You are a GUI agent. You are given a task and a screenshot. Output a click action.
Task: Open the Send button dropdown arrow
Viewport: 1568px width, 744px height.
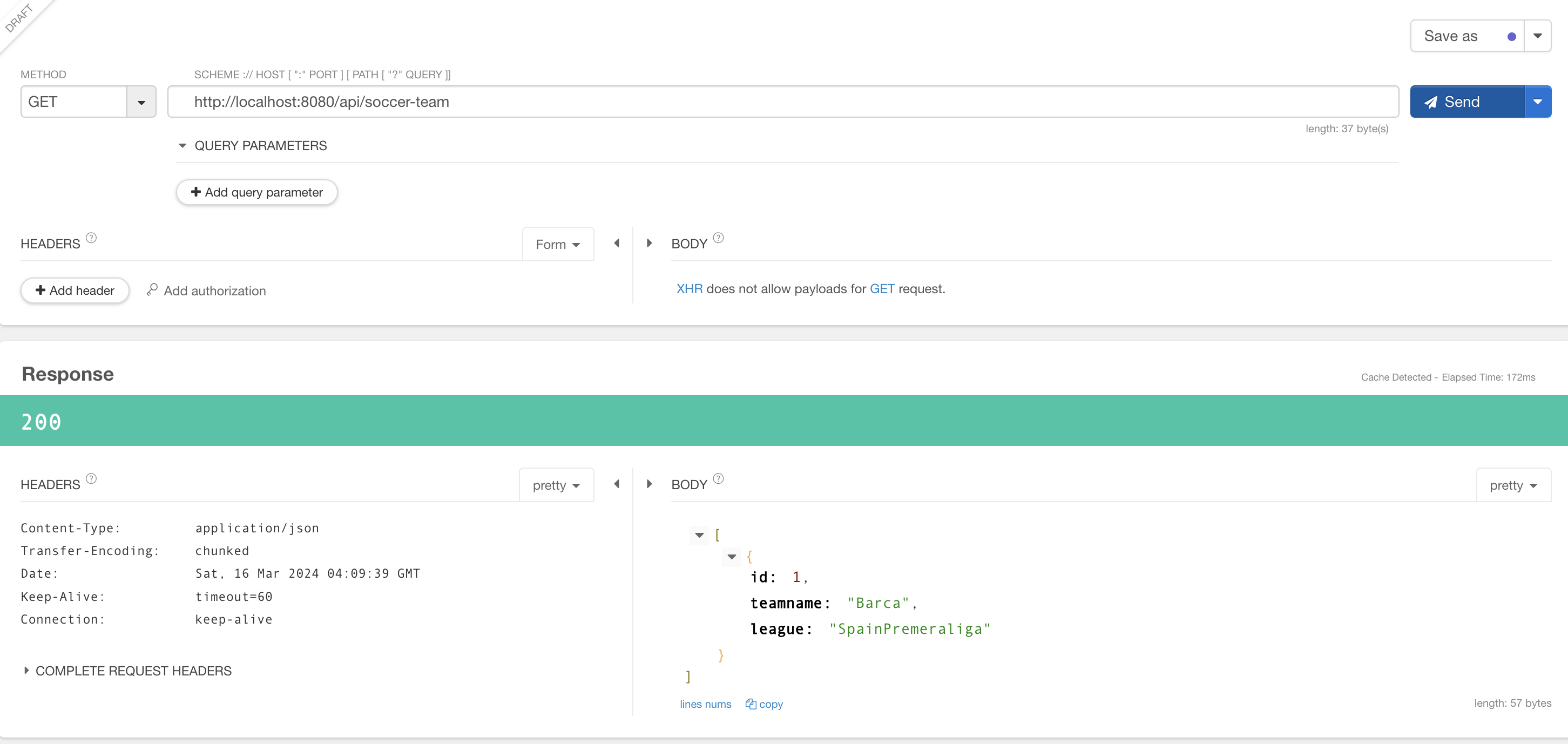[1538, 102]
